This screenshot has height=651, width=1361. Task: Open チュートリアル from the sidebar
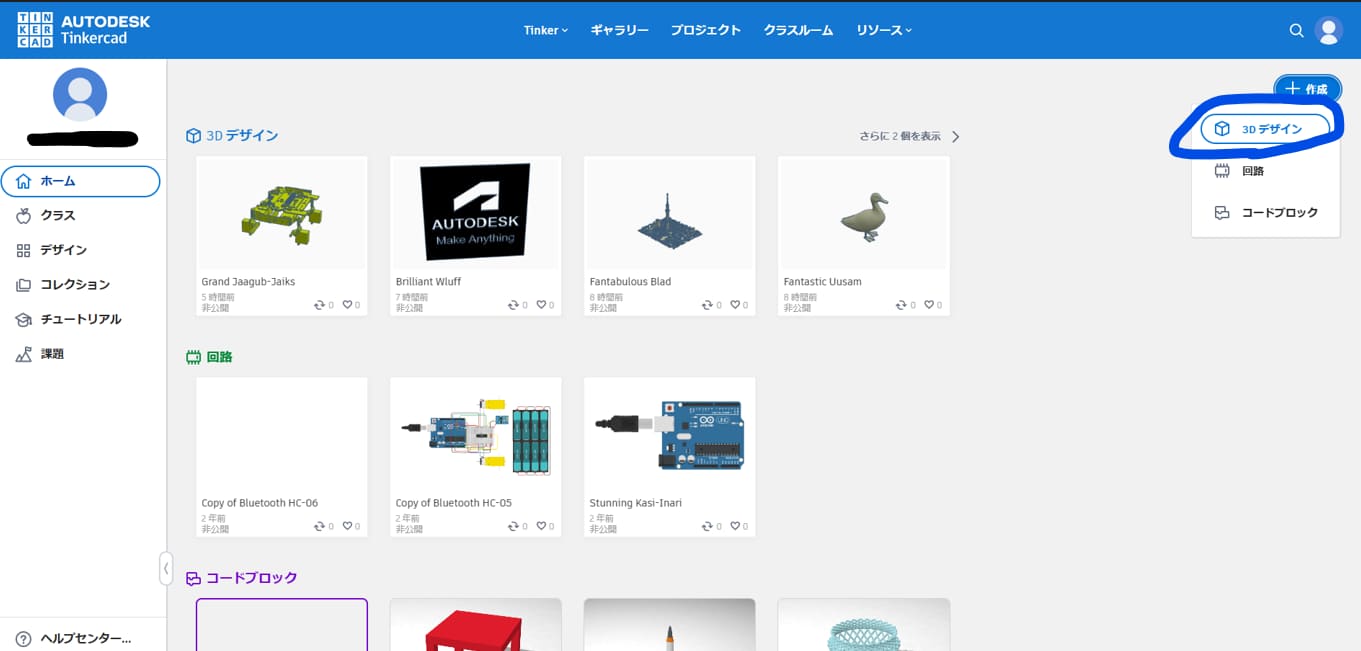coord(80,320)
